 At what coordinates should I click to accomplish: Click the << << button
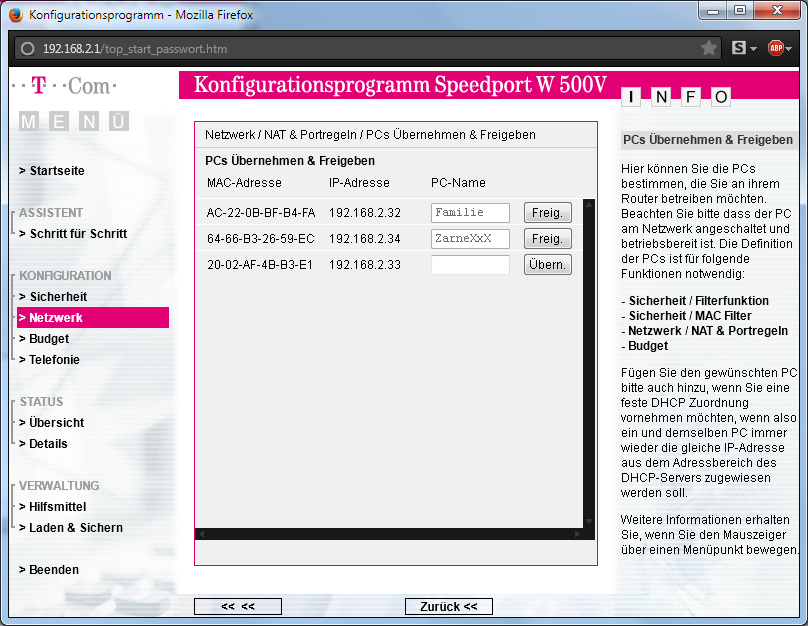pyautogui.click(x=238, y=606)
